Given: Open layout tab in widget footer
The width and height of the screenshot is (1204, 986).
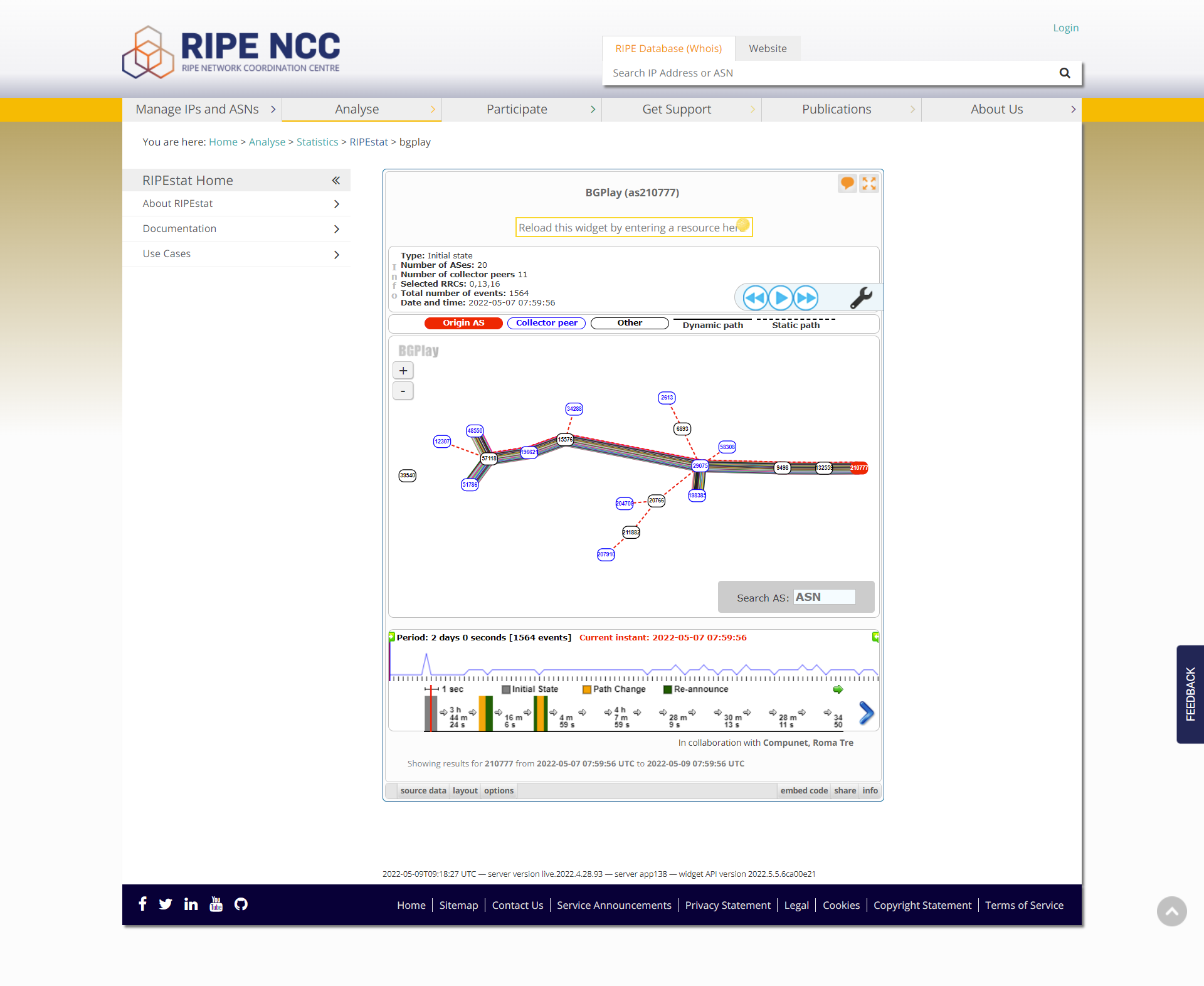Looking at the screenshot, I should pyautogui.click(x=465, y=790).
